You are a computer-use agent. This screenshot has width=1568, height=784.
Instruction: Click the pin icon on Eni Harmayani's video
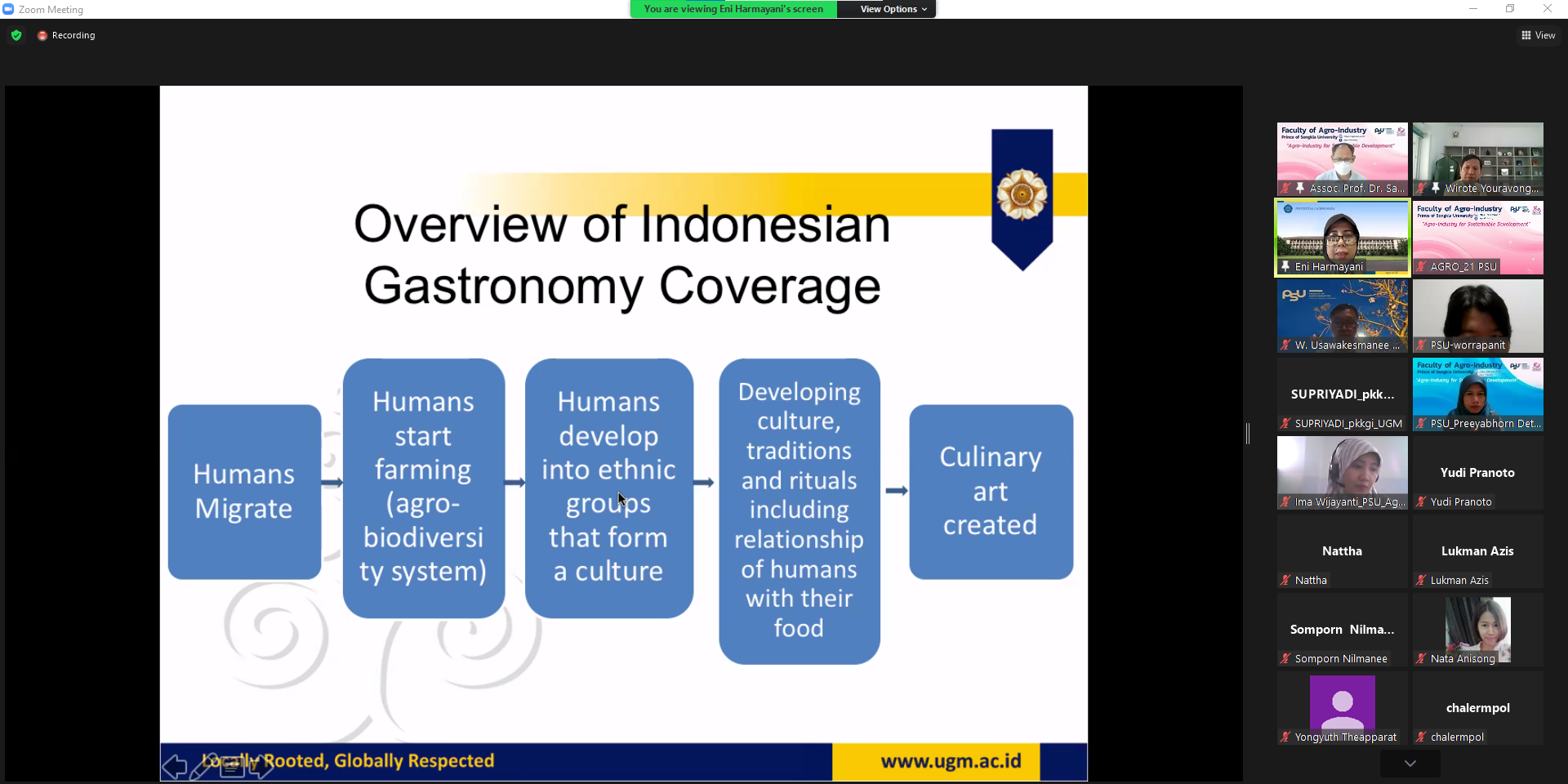coord(1285,266)
